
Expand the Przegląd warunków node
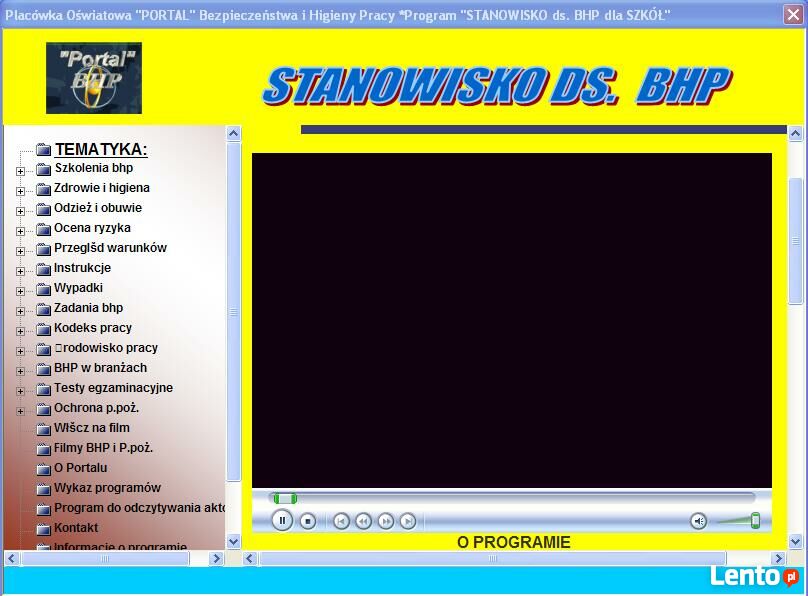[20, 251]
